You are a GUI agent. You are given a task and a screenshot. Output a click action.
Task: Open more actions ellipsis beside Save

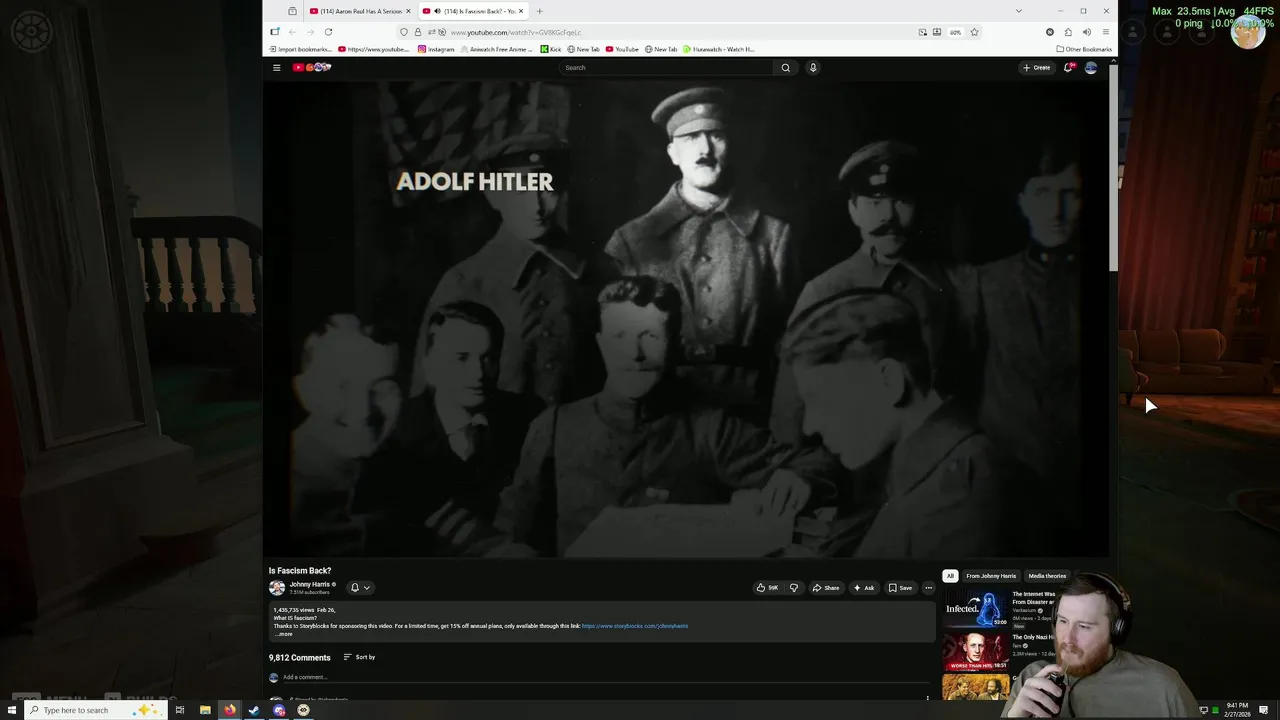tap(928, 588)
